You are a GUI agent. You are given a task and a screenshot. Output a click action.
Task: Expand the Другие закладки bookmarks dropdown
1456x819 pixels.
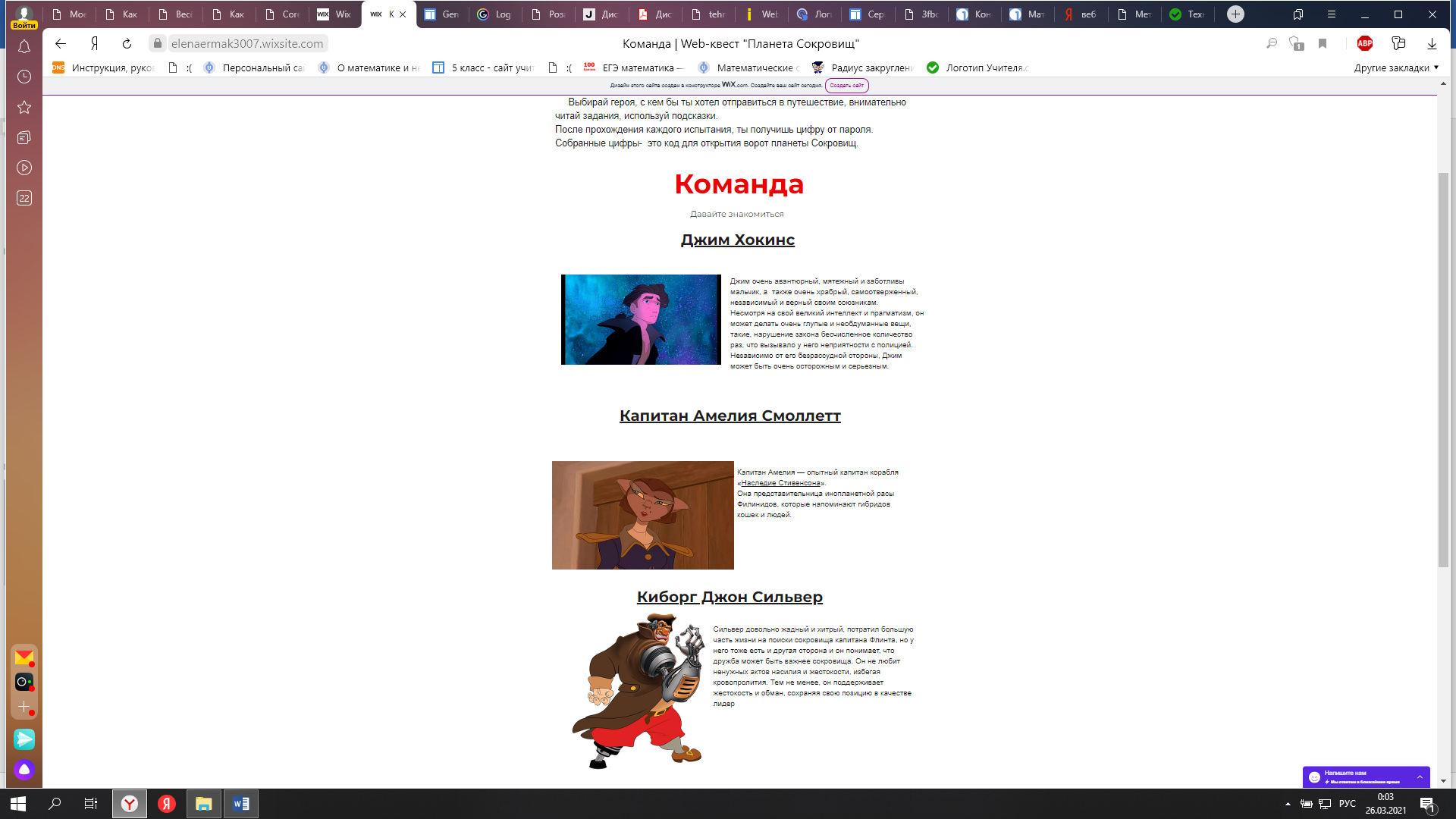pos(1396,67)
